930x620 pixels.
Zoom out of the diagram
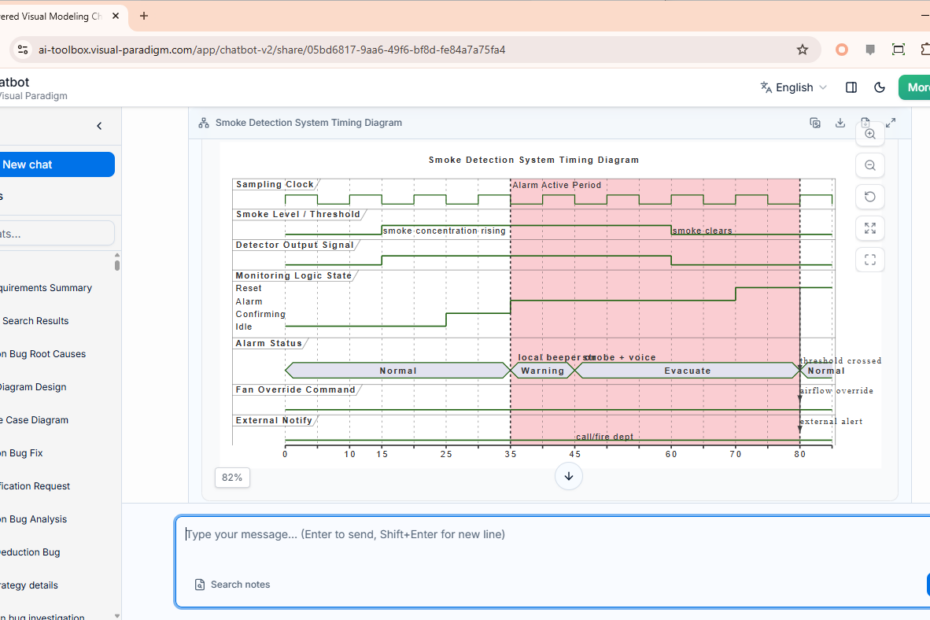tap(870, 166)
